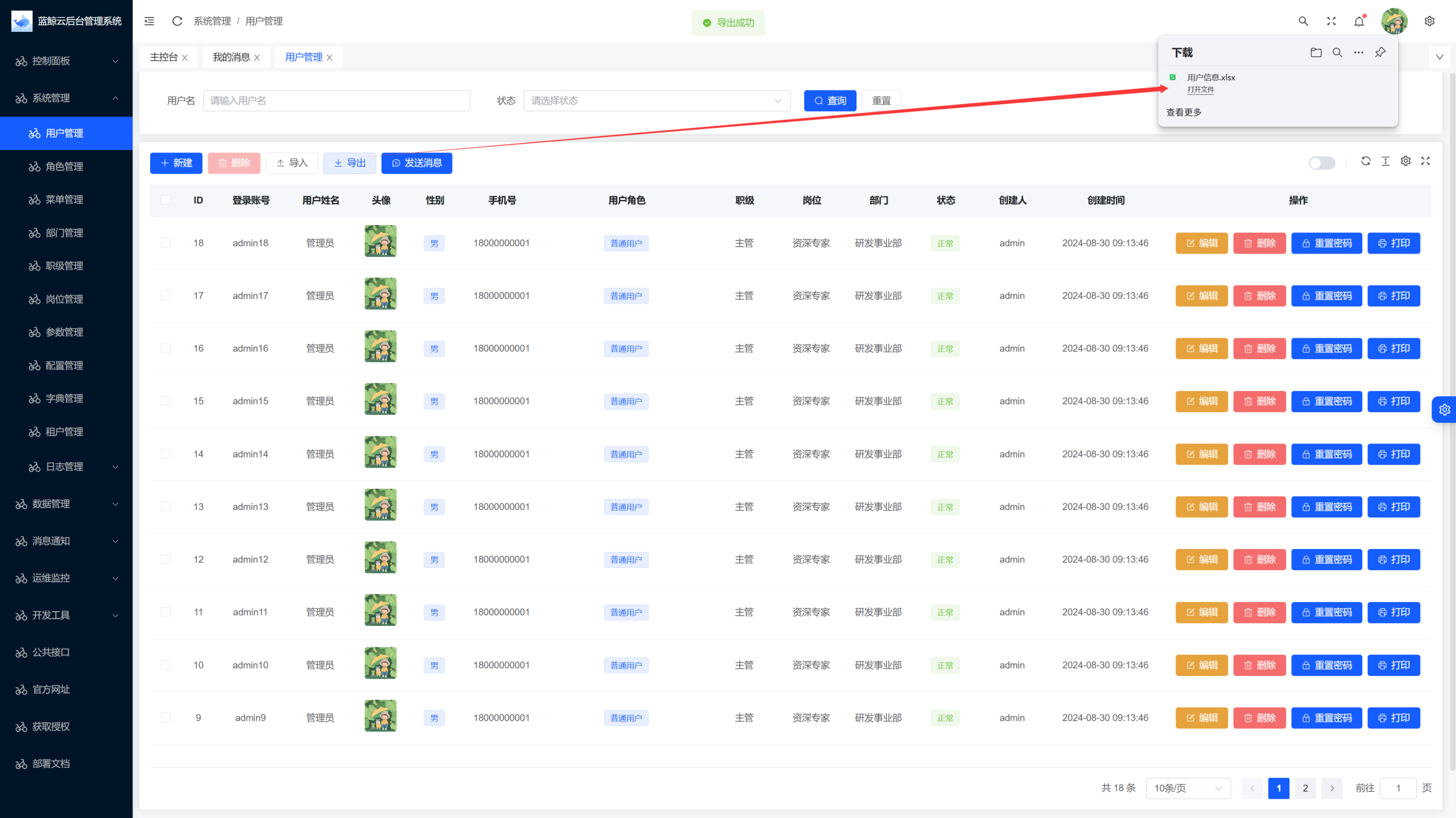Open the 状态 status dropdown
Screen dimensions: 1456x818
pos(656,101)
